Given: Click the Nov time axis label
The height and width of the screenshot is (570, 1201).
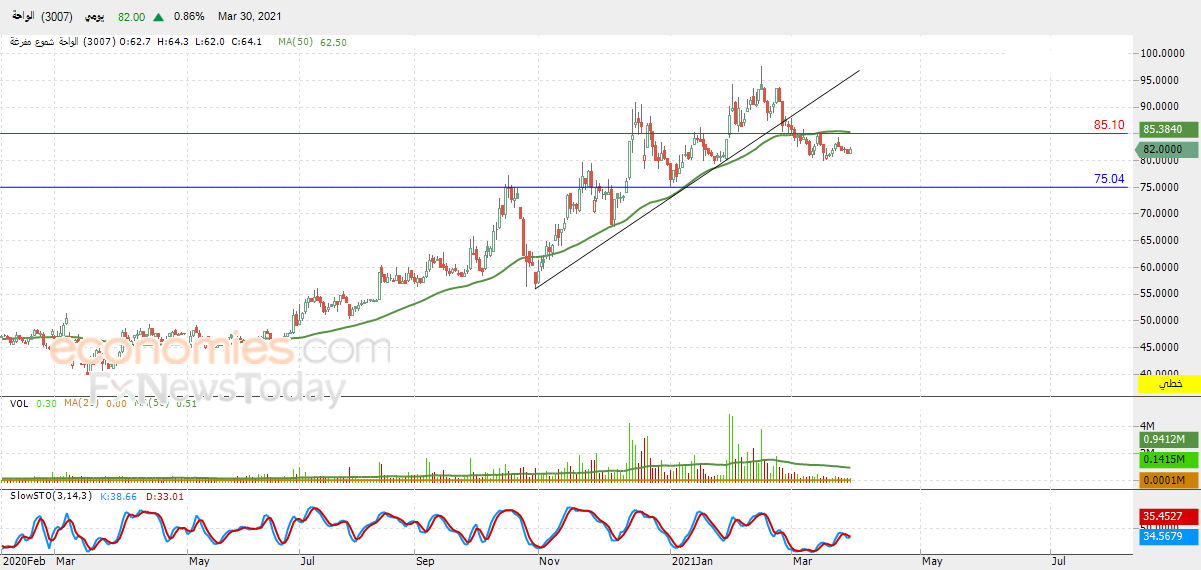Looking at the screenshot, I should point(548,562).
